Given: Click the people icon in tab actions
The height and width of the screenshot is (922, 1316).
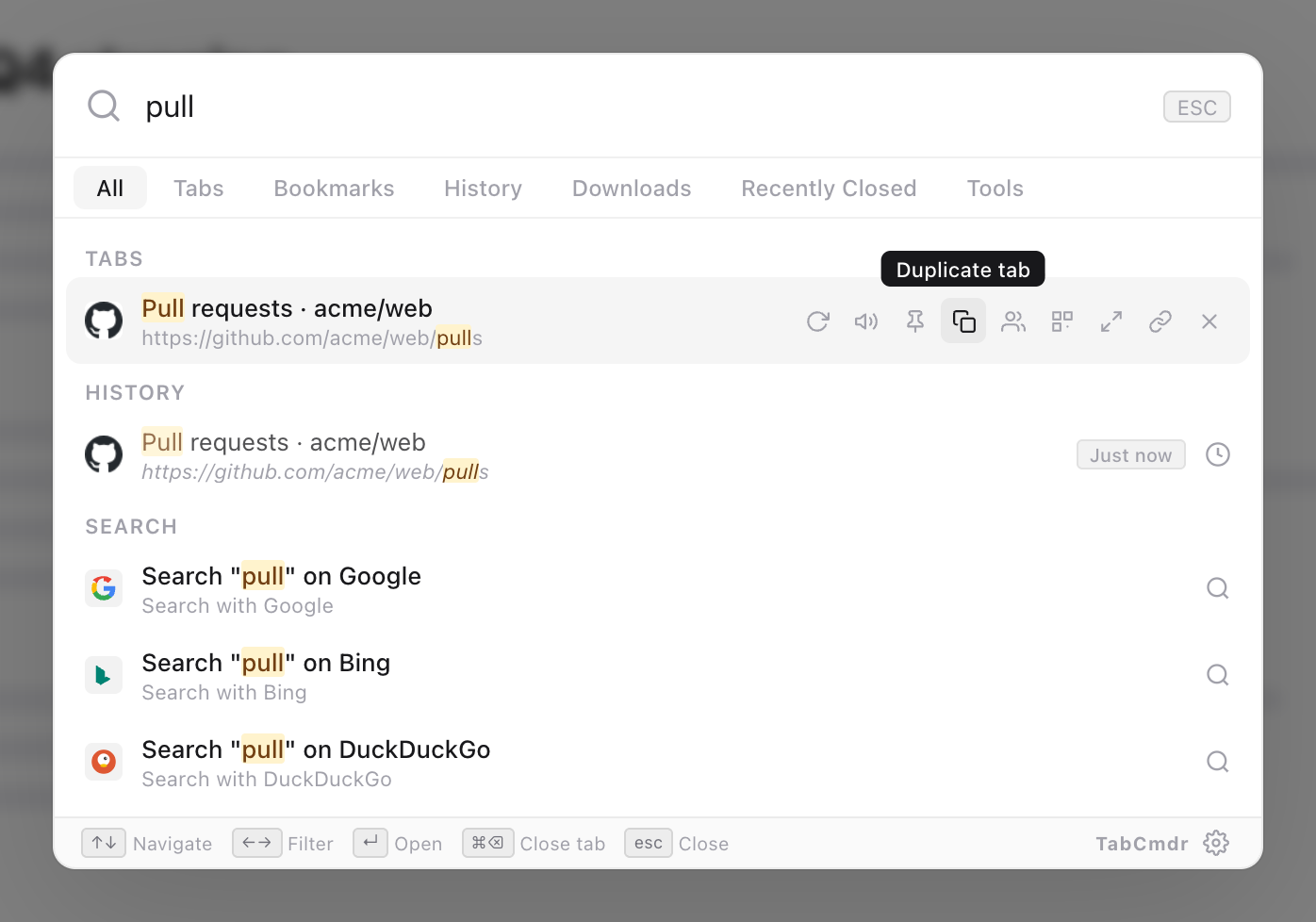Looking at the screenshot, I should pyautogui.click(x=1013, y=321).
